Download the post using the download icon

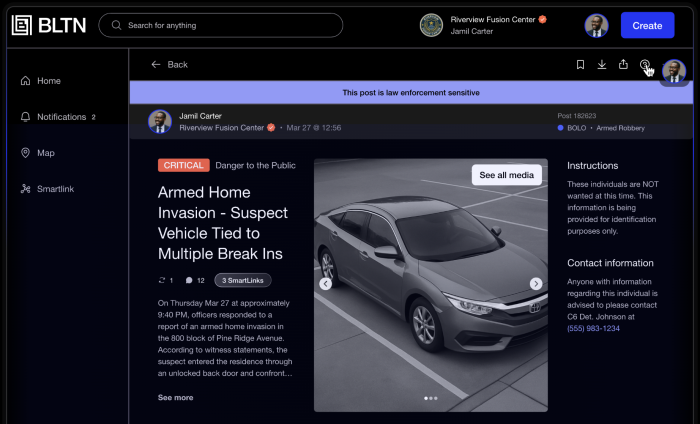[x=602, y=65]
